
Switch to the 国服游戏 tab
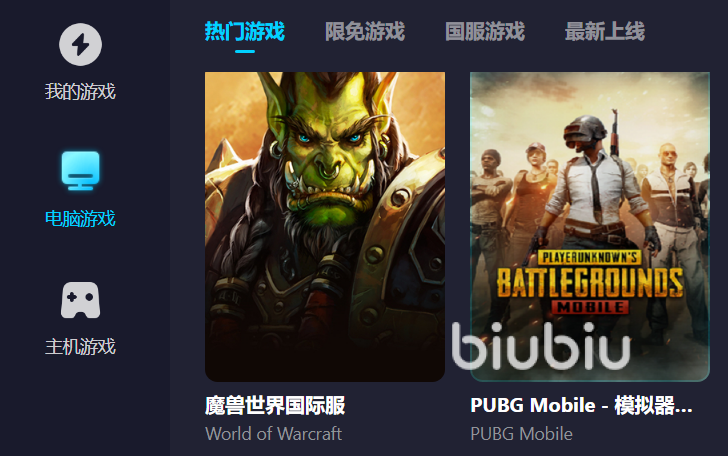[485, 32]
